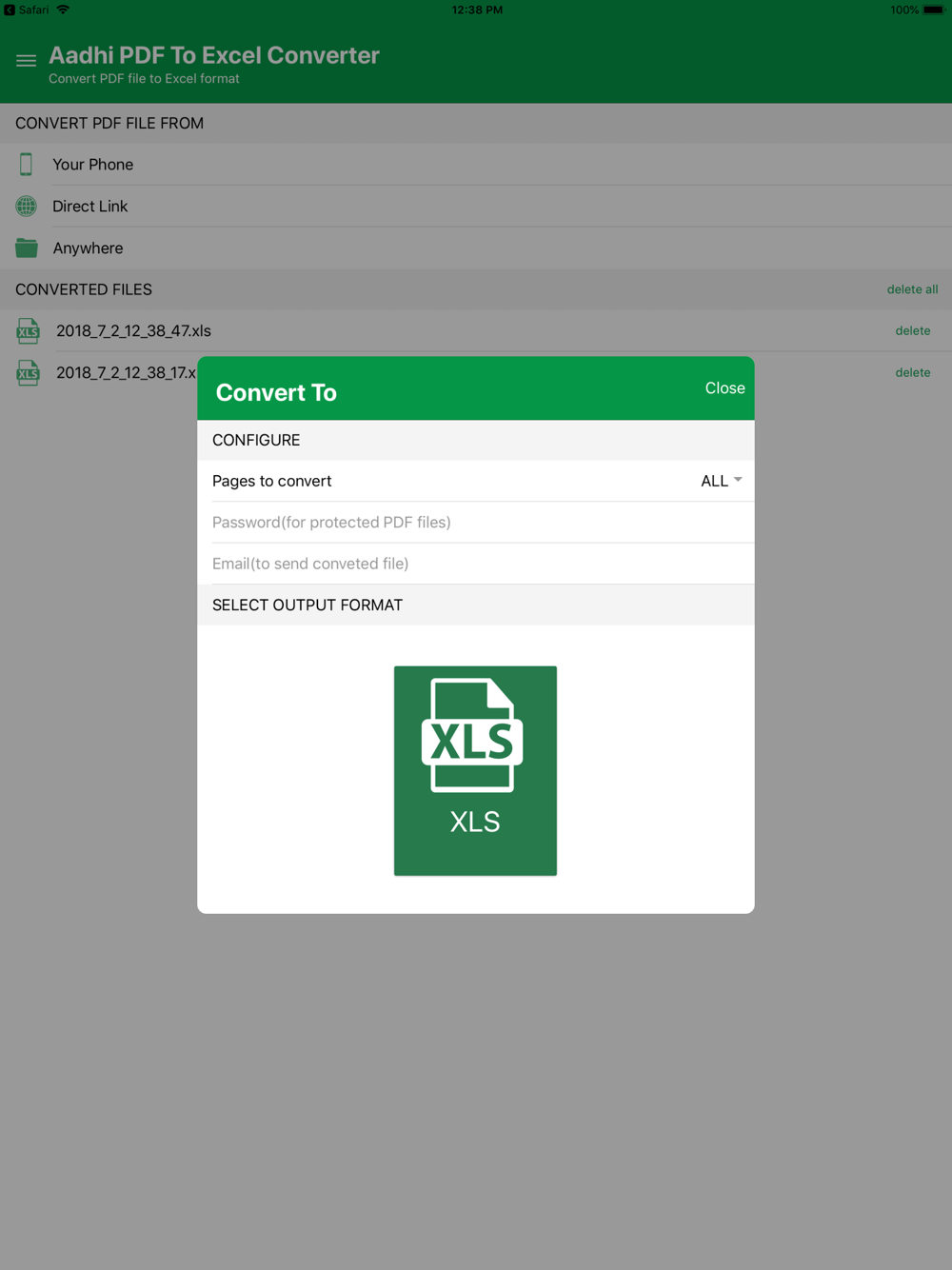Select the large XLS output format tile

coord(475,770)
